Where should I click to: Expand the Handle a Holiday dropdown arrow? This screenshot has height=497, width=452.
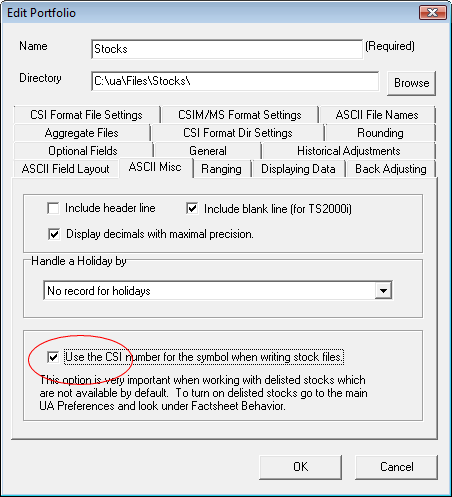click(x=383, y=291)
